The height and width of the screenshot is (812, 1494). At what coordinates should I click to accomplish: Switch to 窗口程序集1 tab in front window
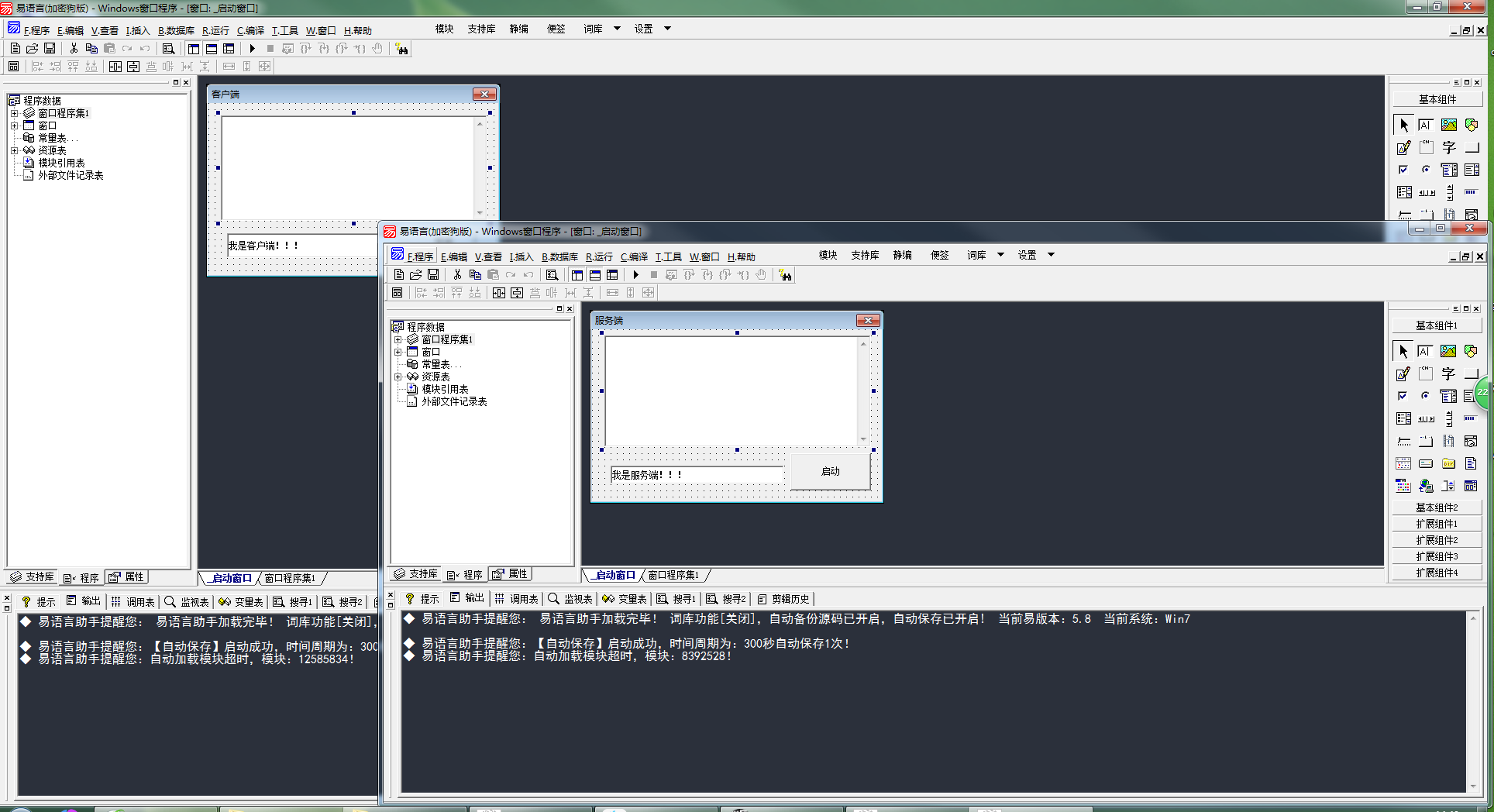click(674, 575)
